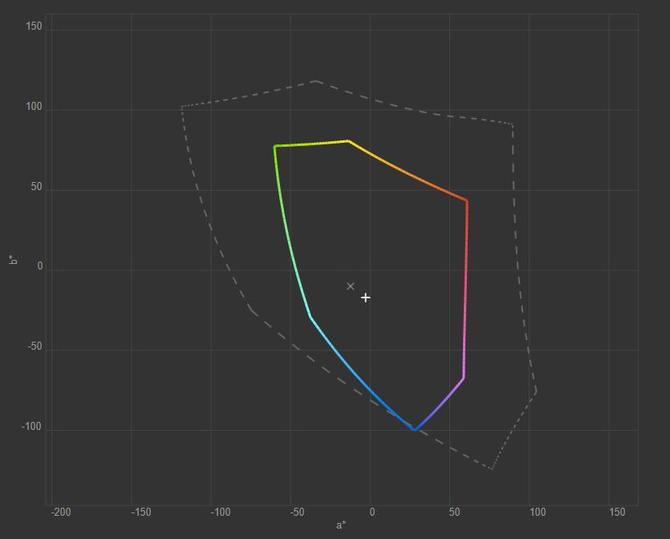The width and height of the screenshot is (670, 539).
Task: Click the red corner vertex of the gamut
Action: coord(467,200)
